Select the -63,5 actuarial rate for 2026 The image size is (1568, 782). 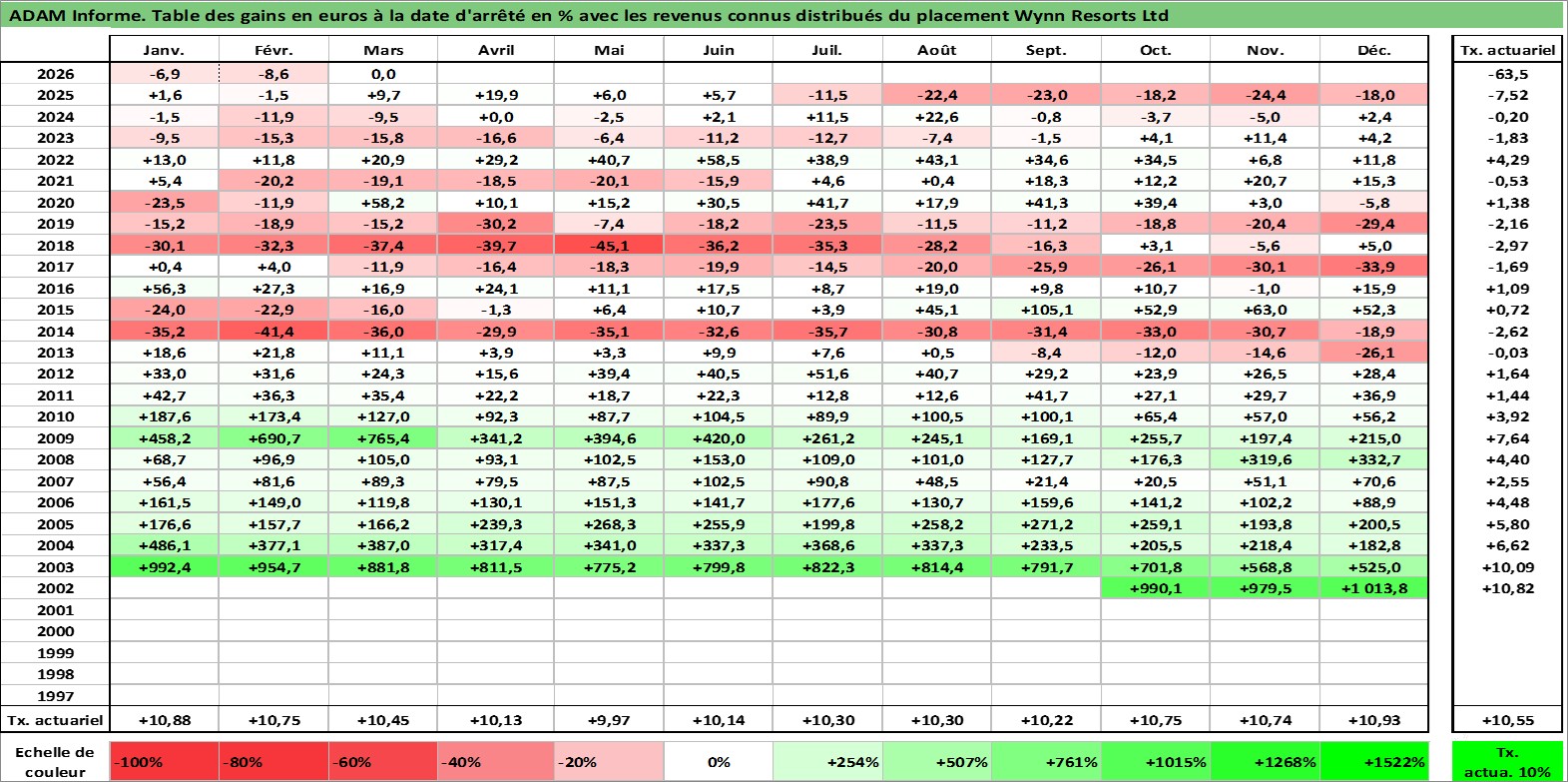pos(1507,74)
